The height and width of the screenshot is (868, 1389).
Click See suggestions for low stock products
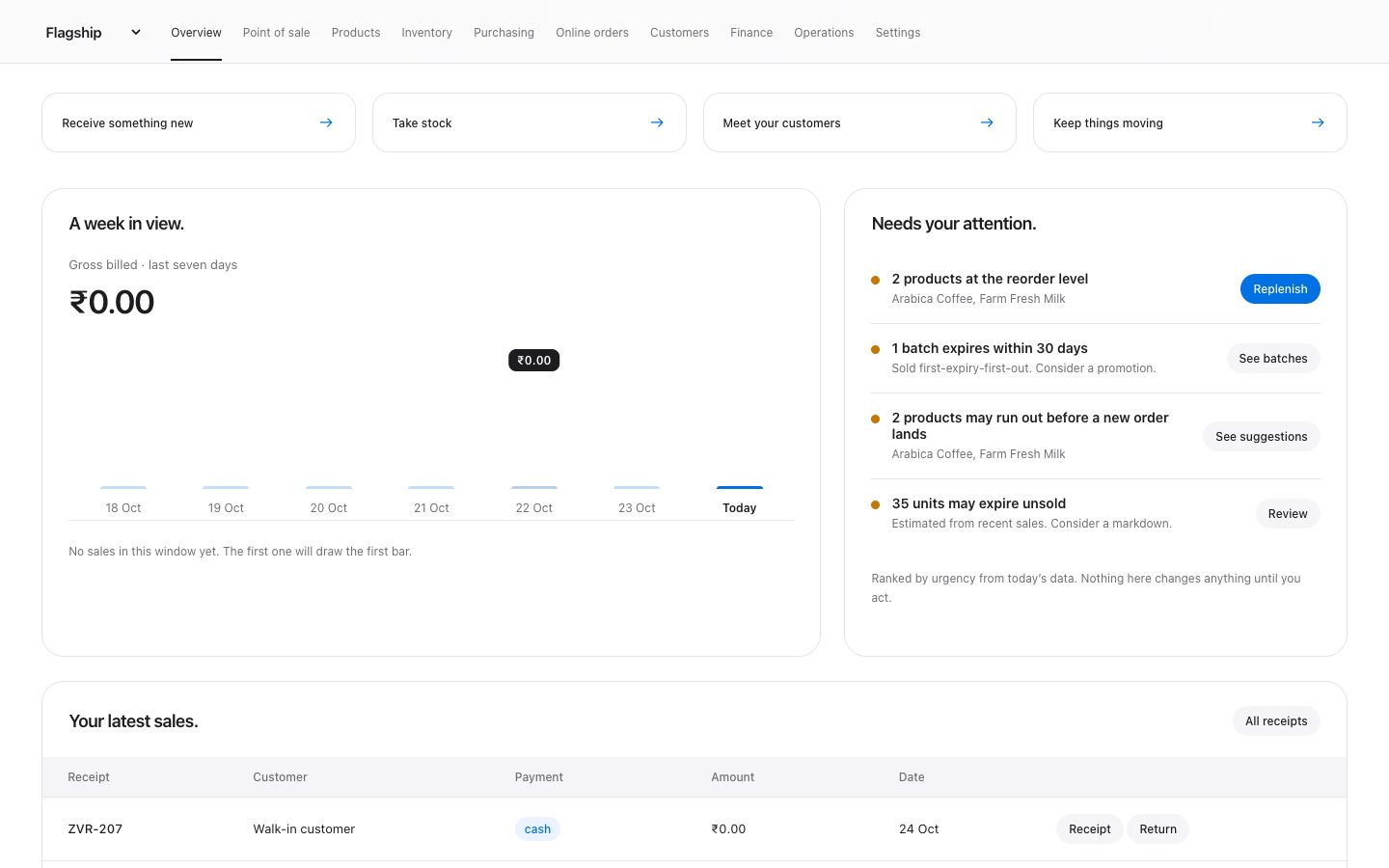1262,437
